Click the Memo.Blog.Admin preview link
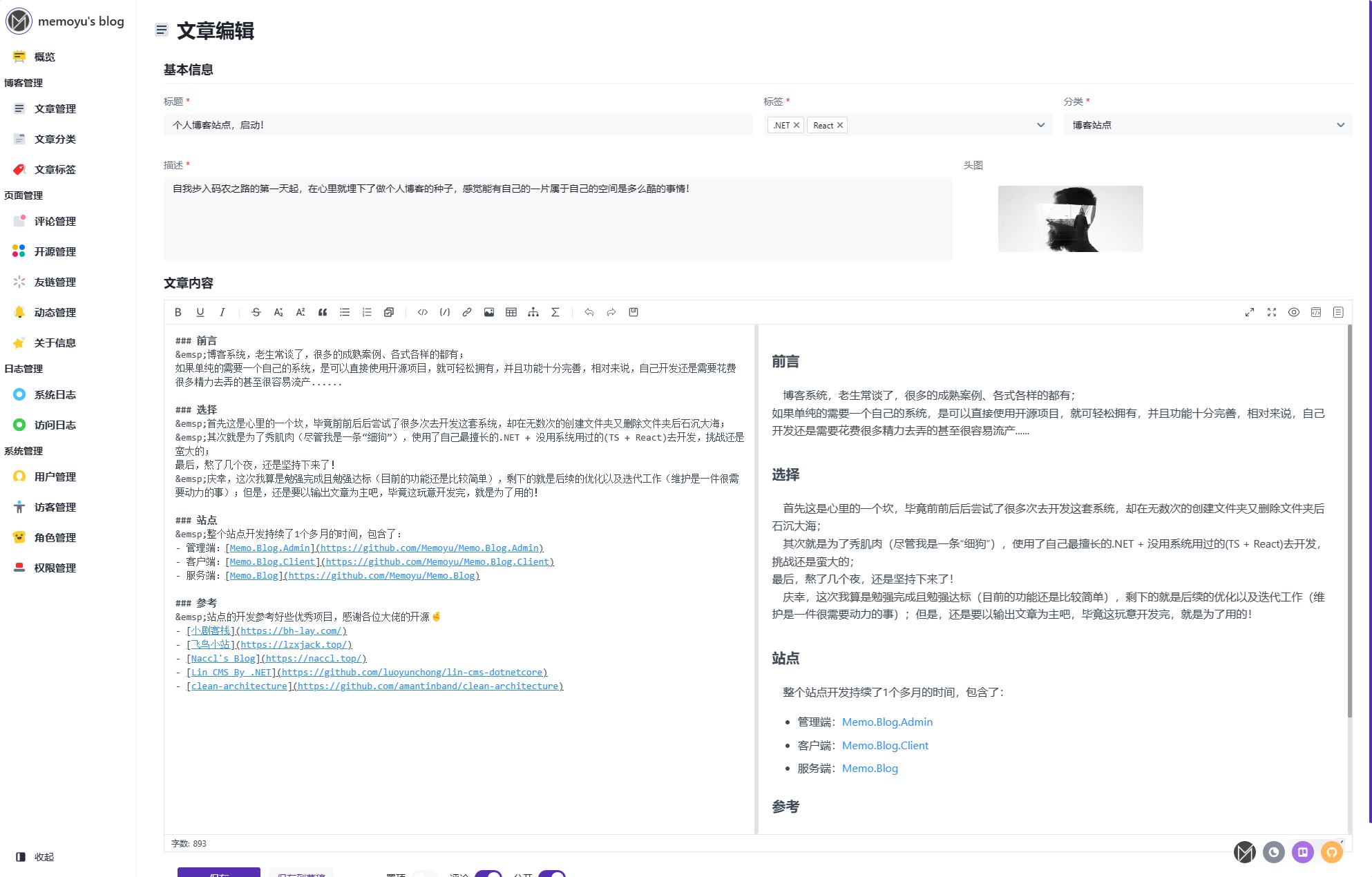The image size is (1372, 877). point(887,722)
